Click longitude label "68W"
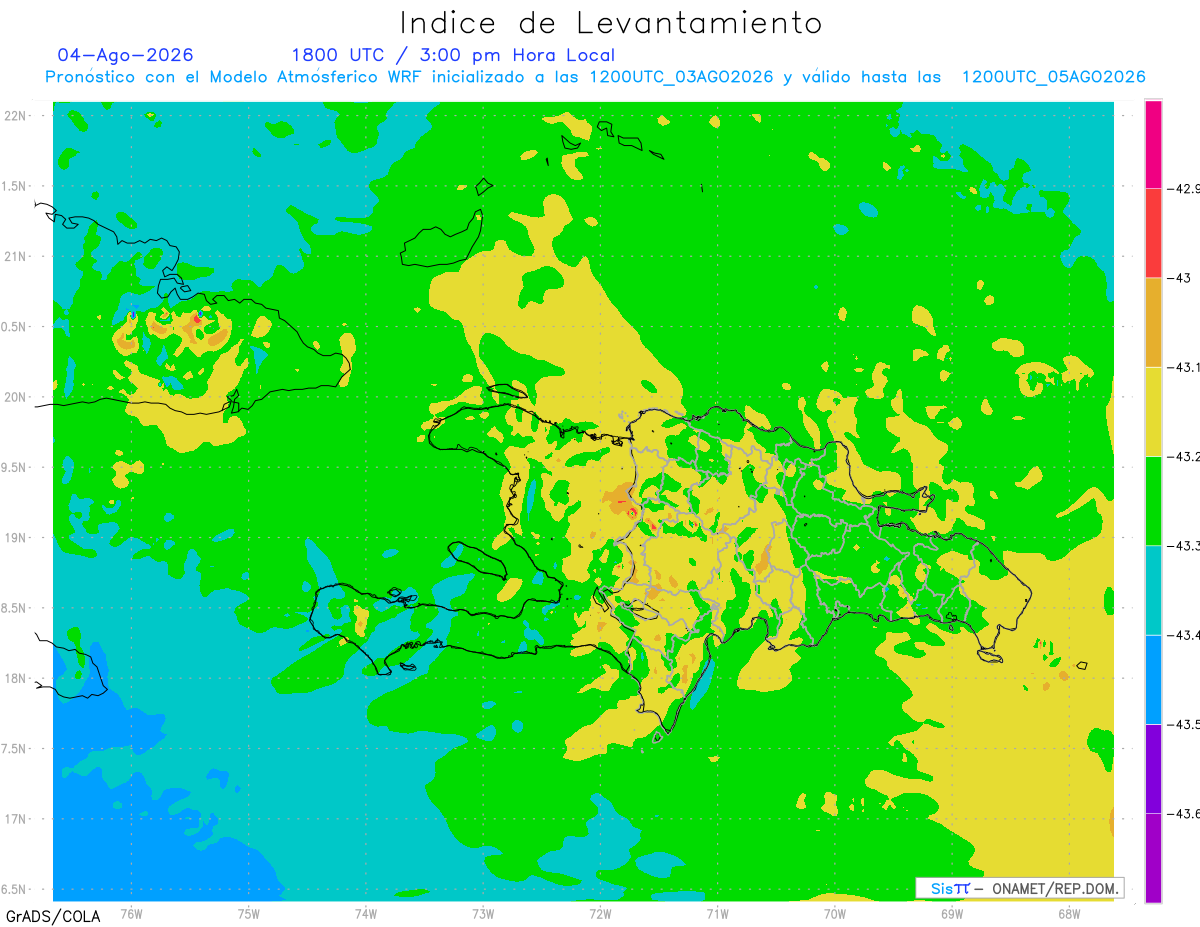The width and height of the screenshot is (1200, 927). tap(1069, 914)
